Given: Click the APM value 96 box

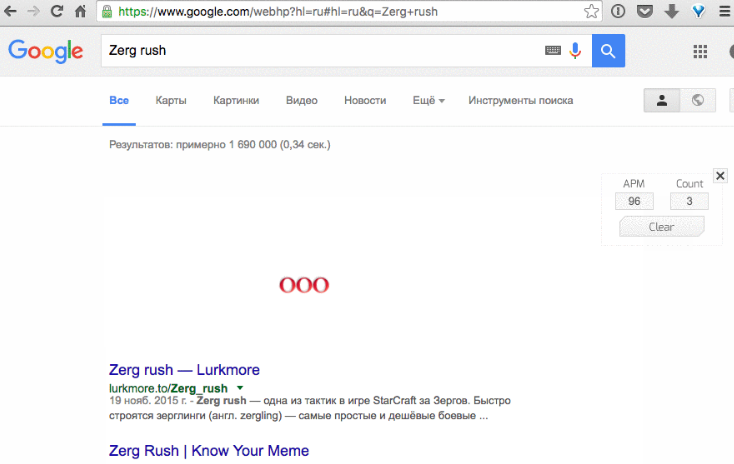Looking at the screenshot, I should [x=634, y=201].
